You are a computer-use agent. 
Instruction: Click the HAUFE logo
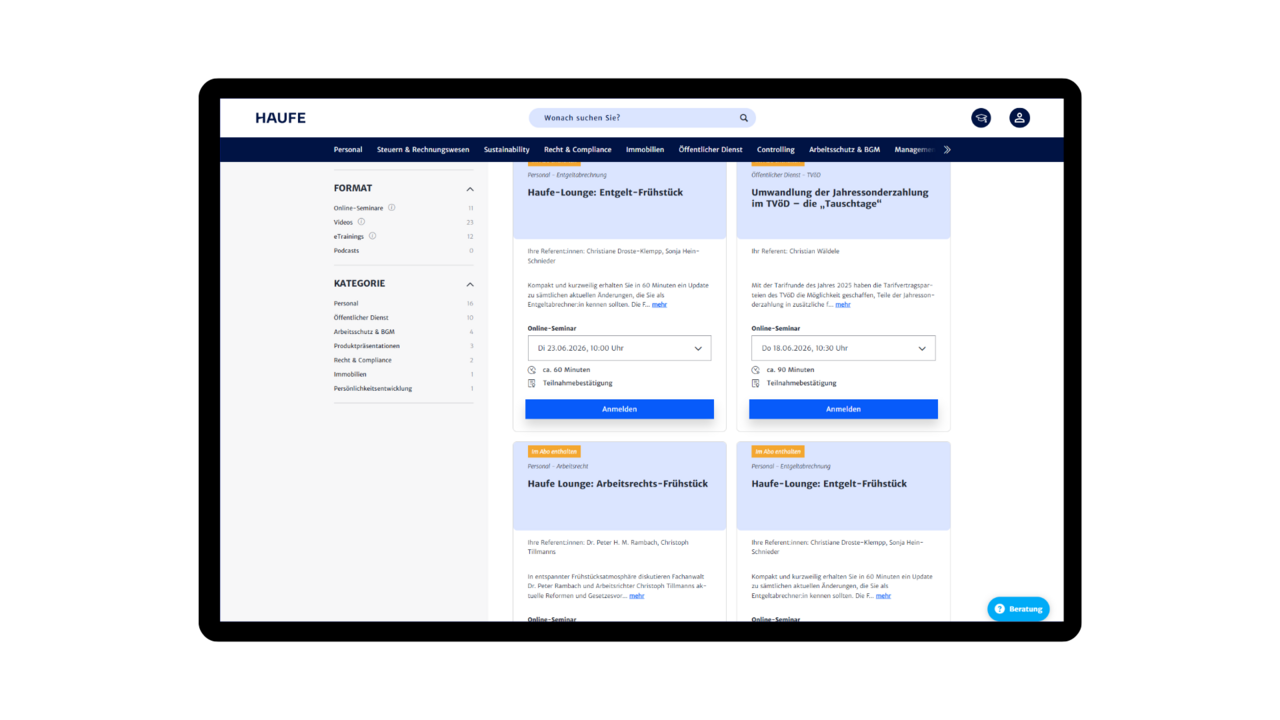click(279, 117)
